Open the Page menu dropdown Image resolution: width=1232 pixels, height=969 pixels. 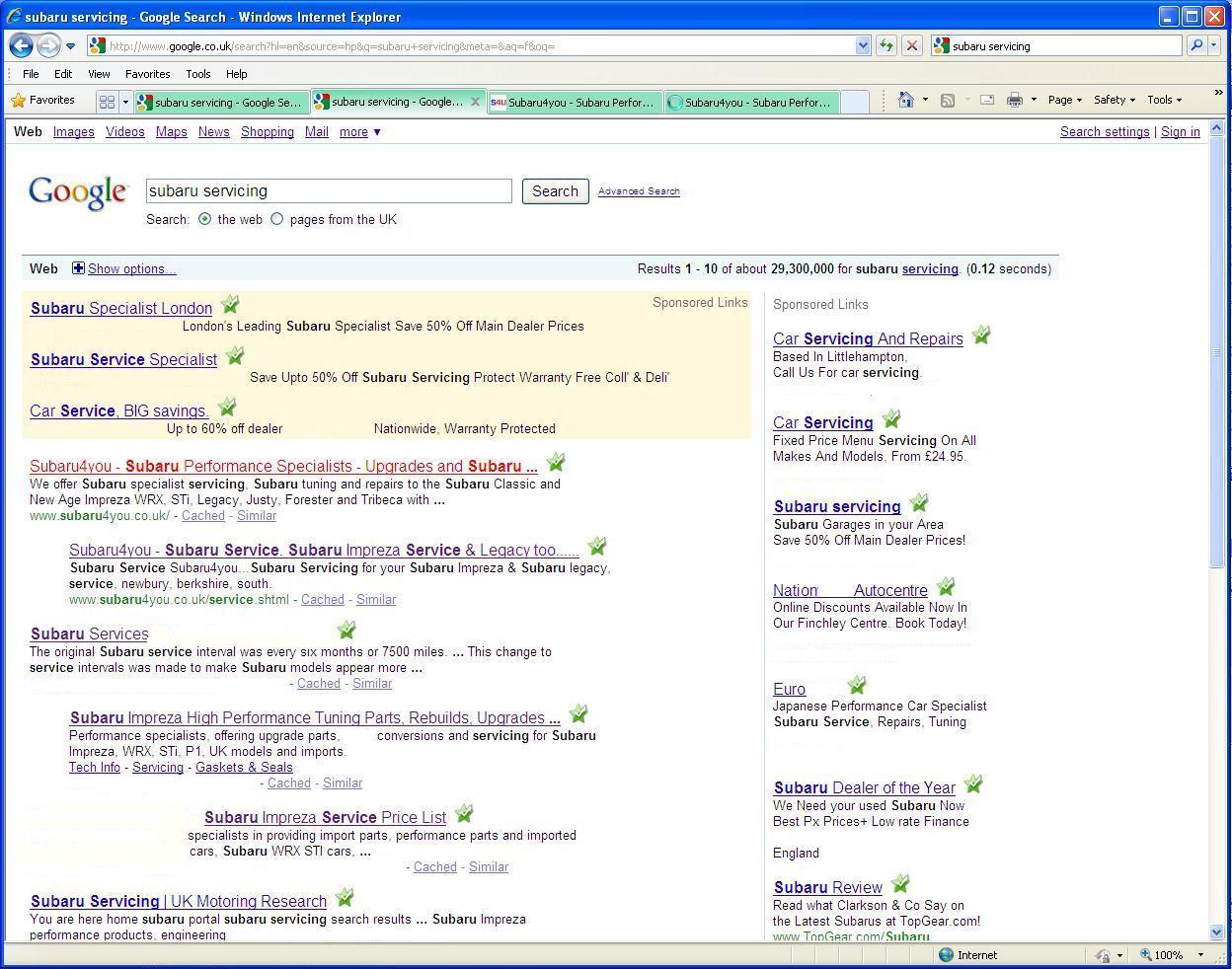point(1064,100)
